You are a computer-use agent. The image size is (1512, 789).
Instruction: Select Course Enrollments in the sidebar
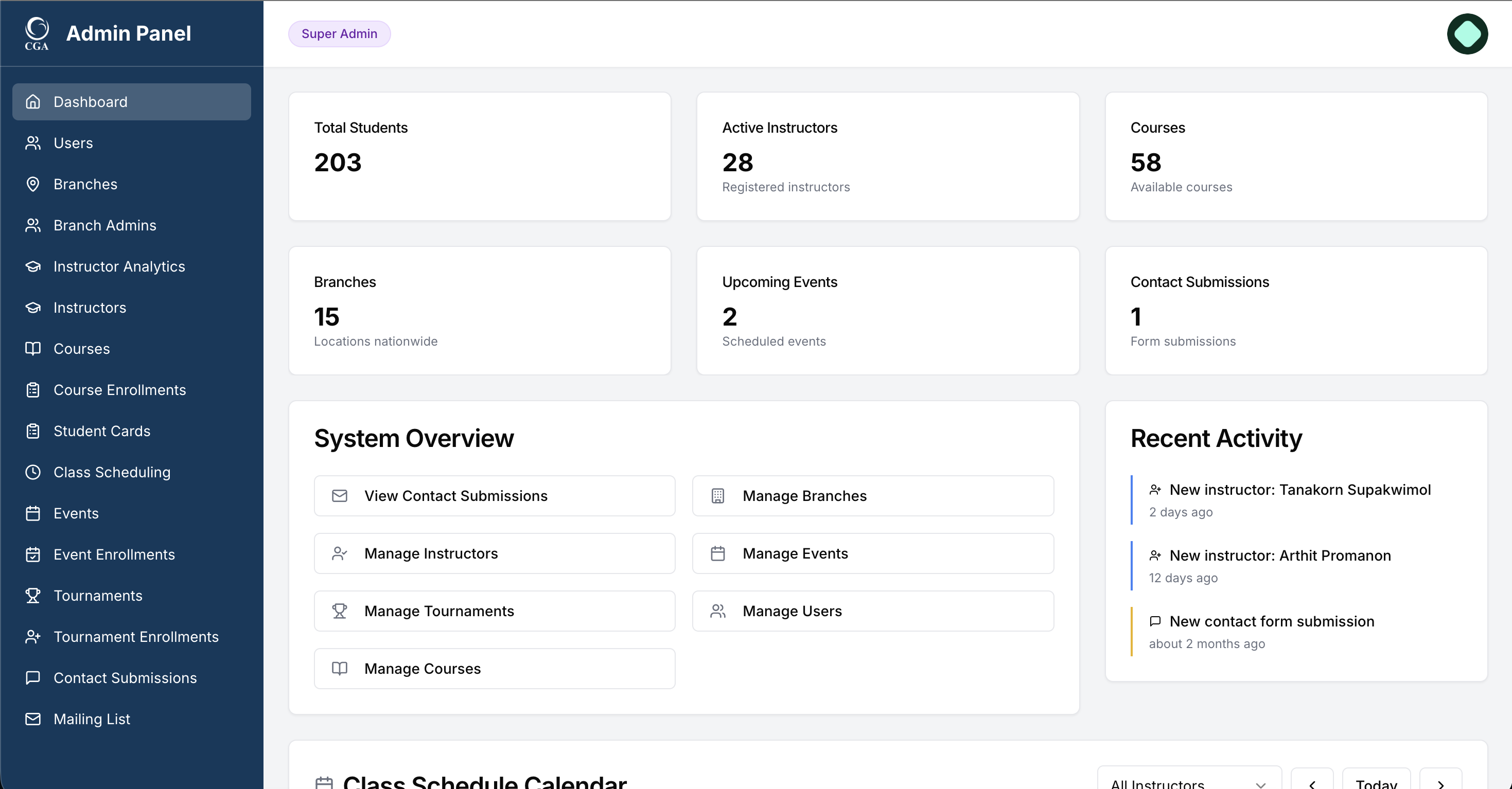coord(120,389)
